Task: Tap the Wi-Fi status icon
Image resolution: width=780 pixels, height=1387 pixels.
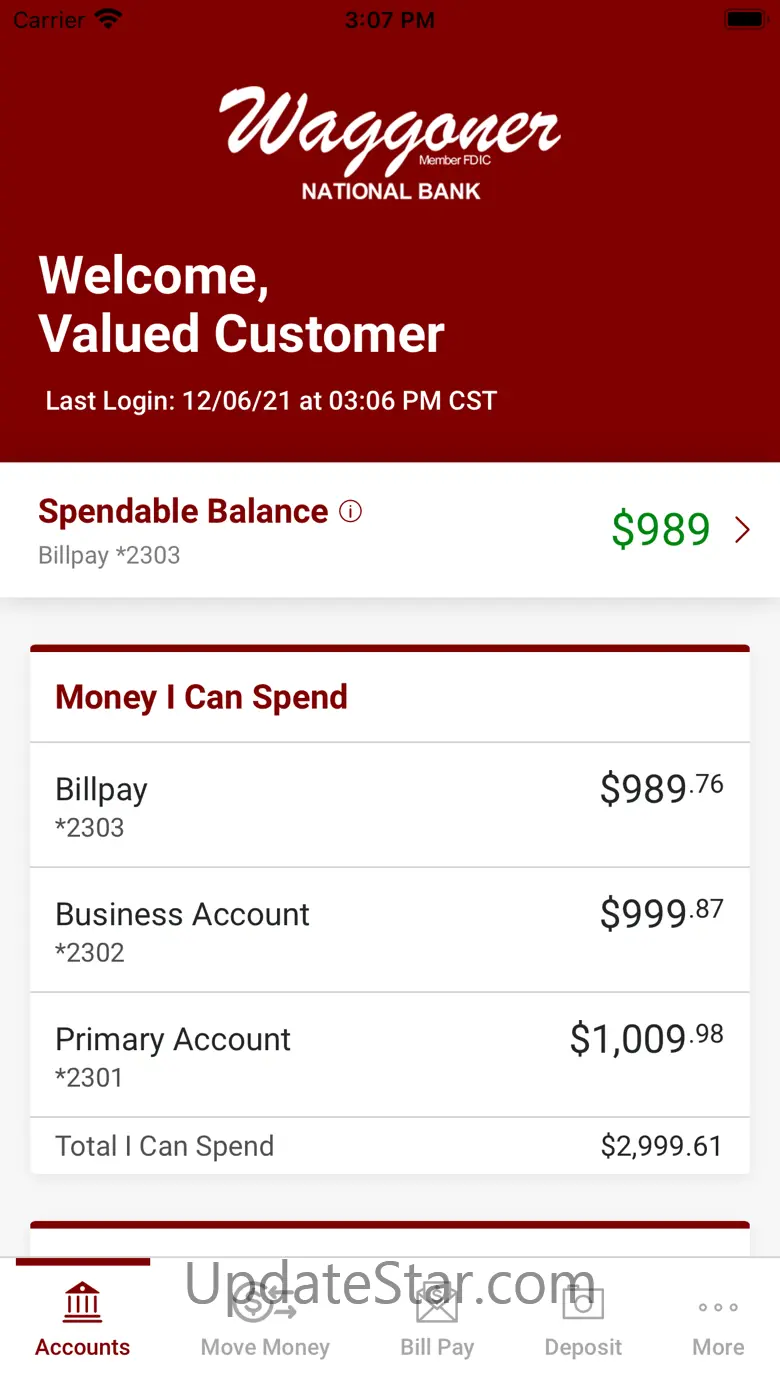Action: 107,19
